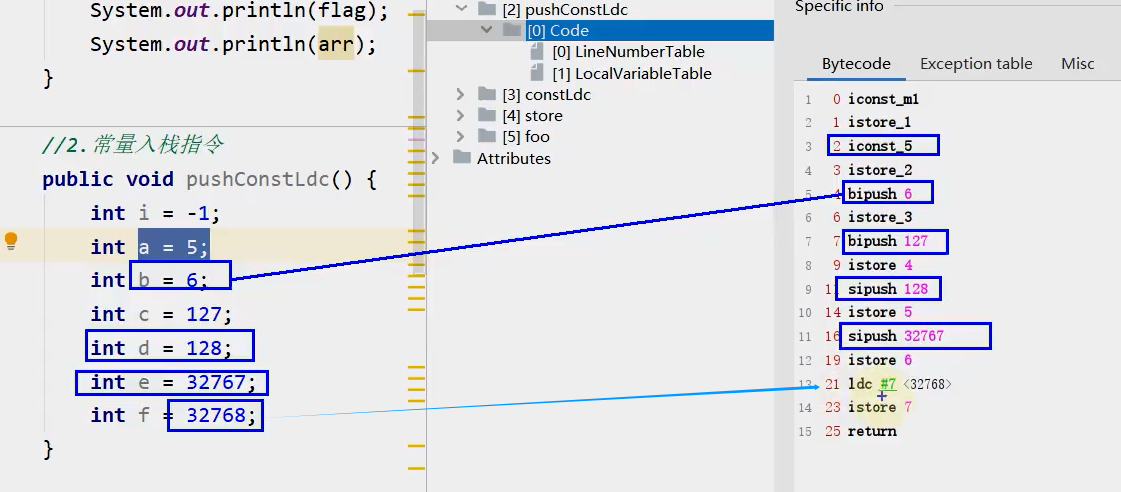Click the iconst_5 bytecode instruction
This screenshot has width=1121, height=492.
tap(880, 146)
